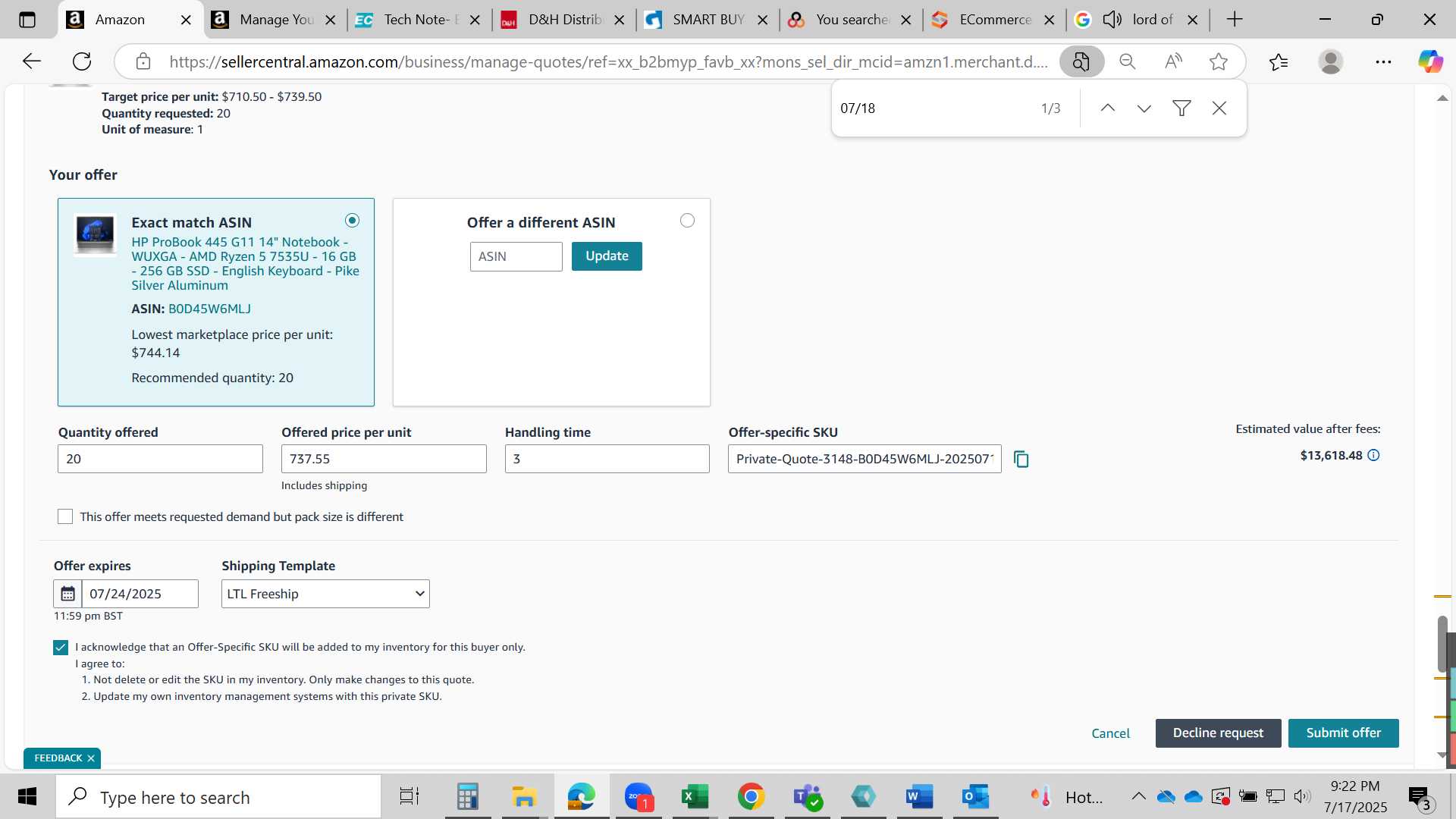Close the FEEDBACK tab
1456x819 pixels.
91,758
